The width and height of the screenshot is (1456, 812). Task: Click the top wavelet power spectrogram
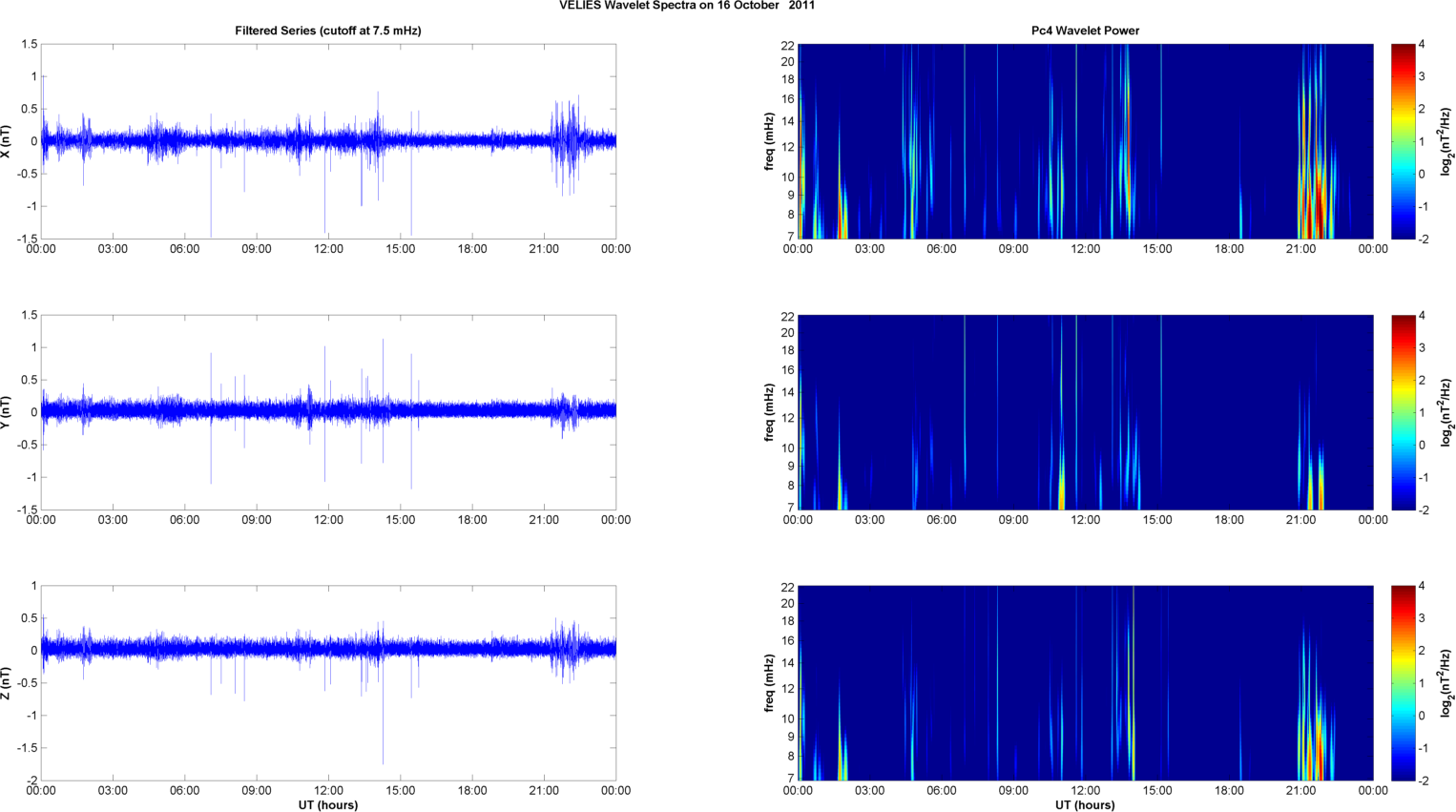1085,141
